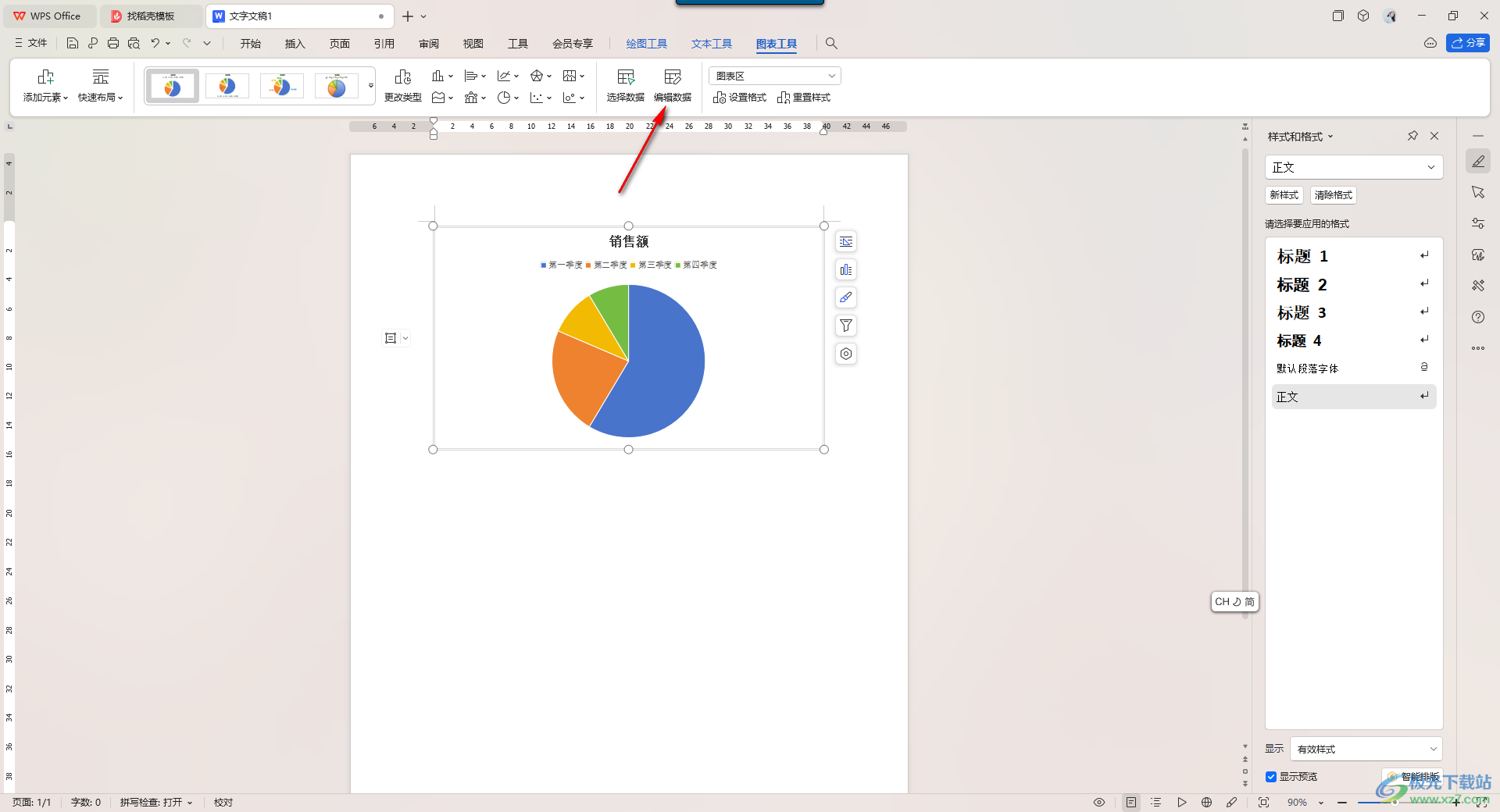Click the more (three dots) sidebar icon
This screenshot has height=812, width=1500.
1478,348
